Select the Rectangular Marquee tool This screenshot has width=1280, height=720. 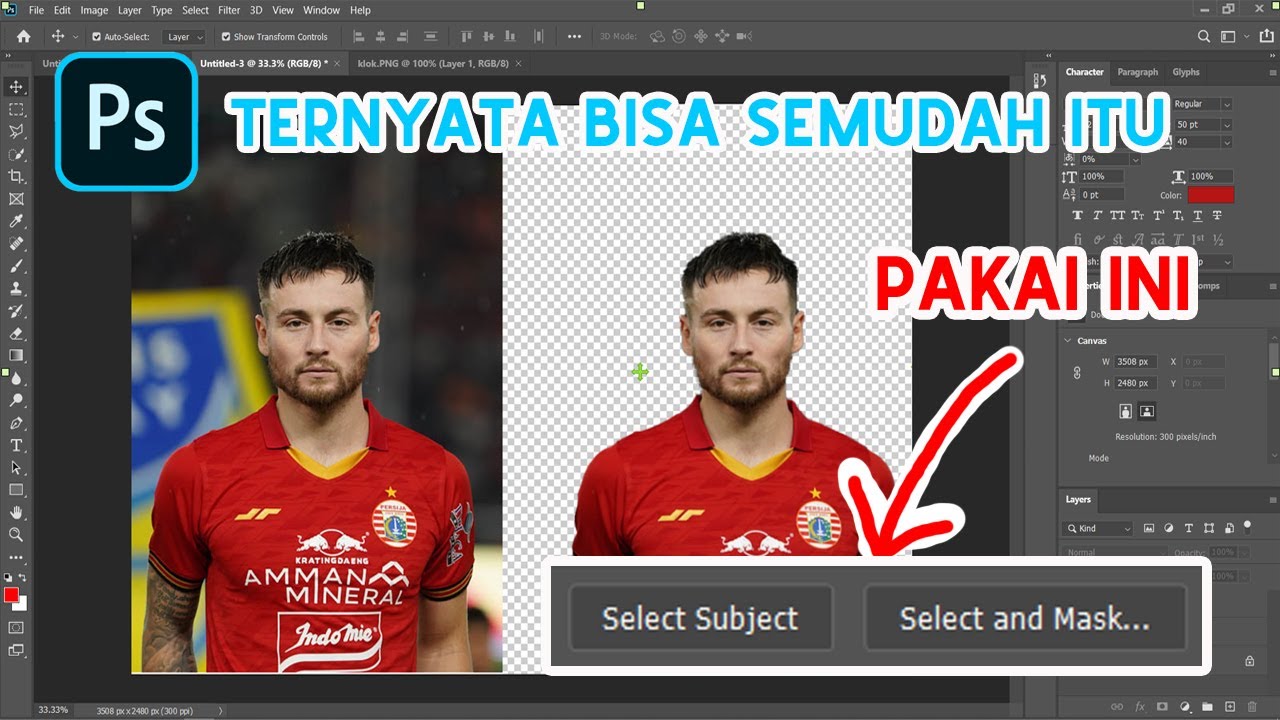pos(16,109)
